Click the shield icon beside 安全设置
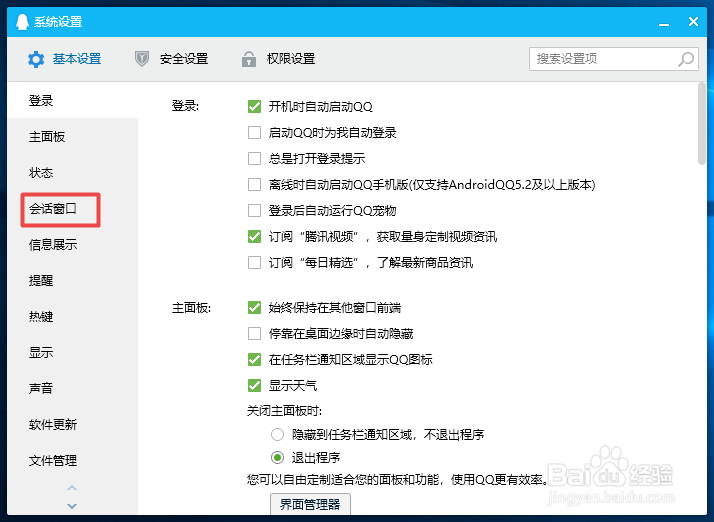 coord(142,59)
